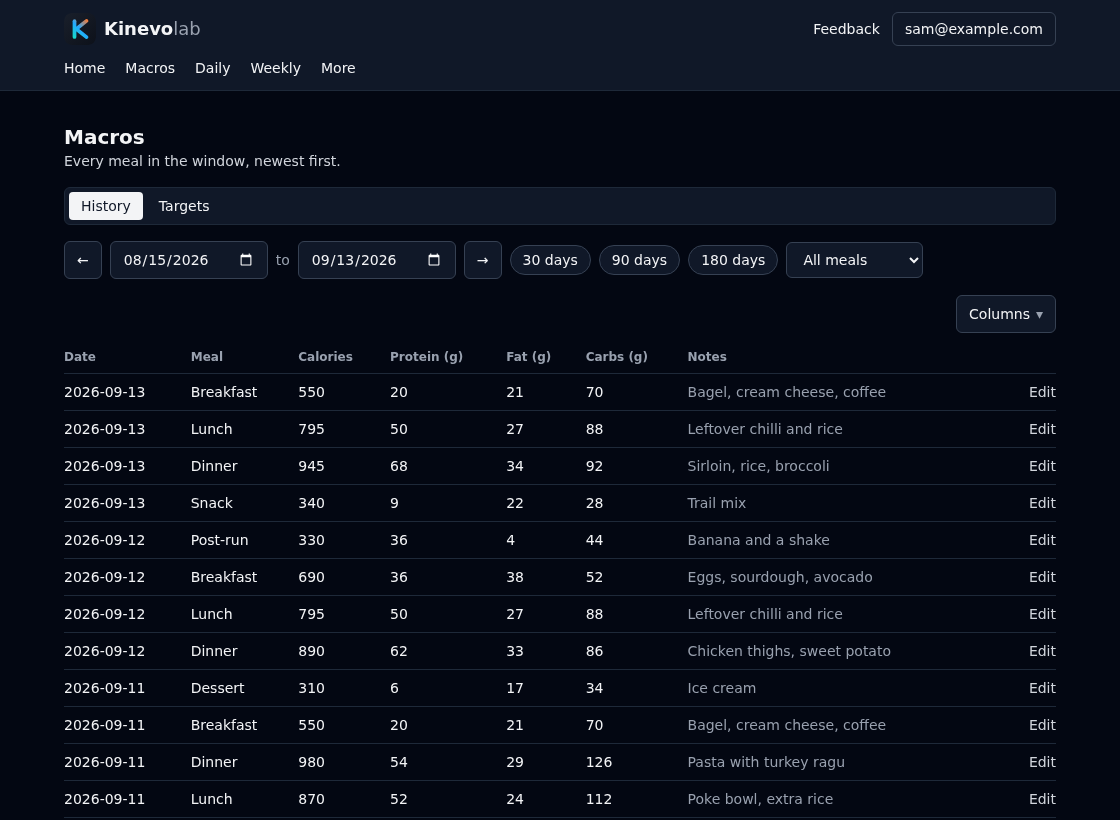1120x820 pixels.
Task: Click the Date column header
Action: point(80,356)
